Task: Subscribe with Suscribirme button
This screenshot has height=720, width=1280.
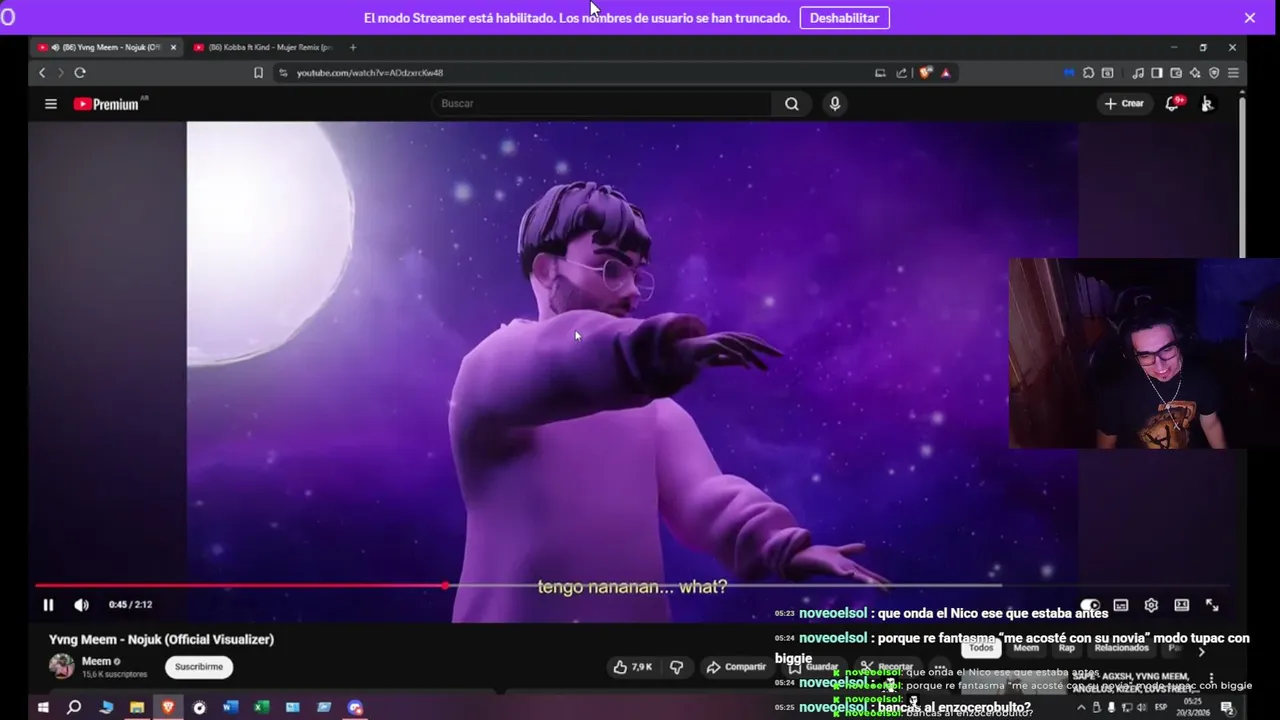Action: (199, 667)
